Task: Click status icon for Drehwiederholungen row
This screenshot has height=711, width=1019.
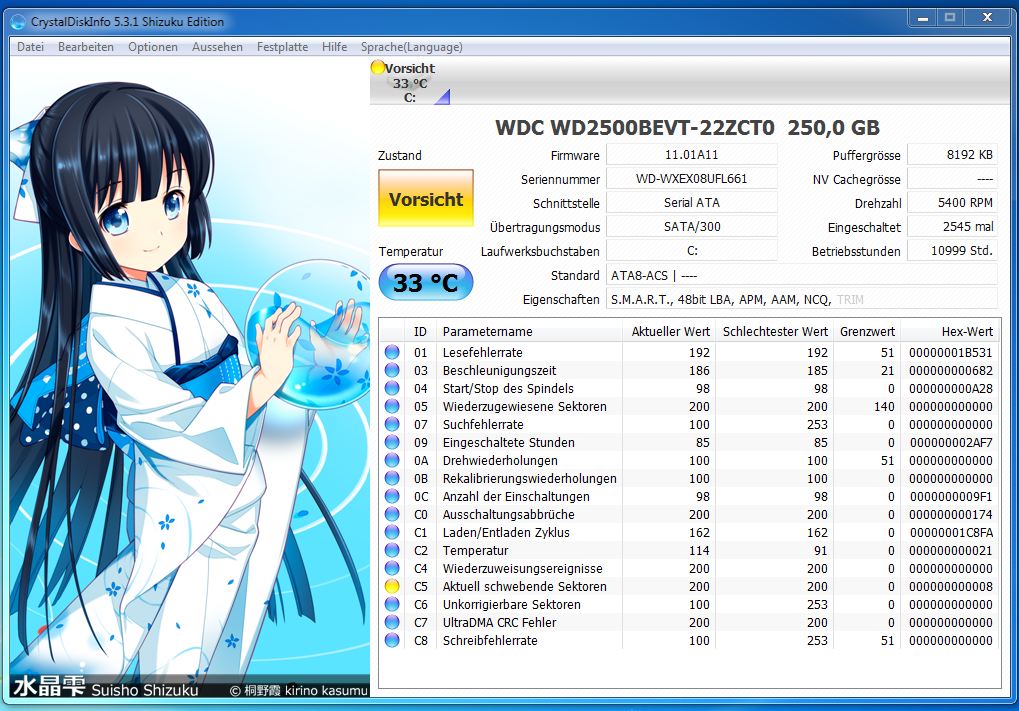Action: [x=392, y=460]
